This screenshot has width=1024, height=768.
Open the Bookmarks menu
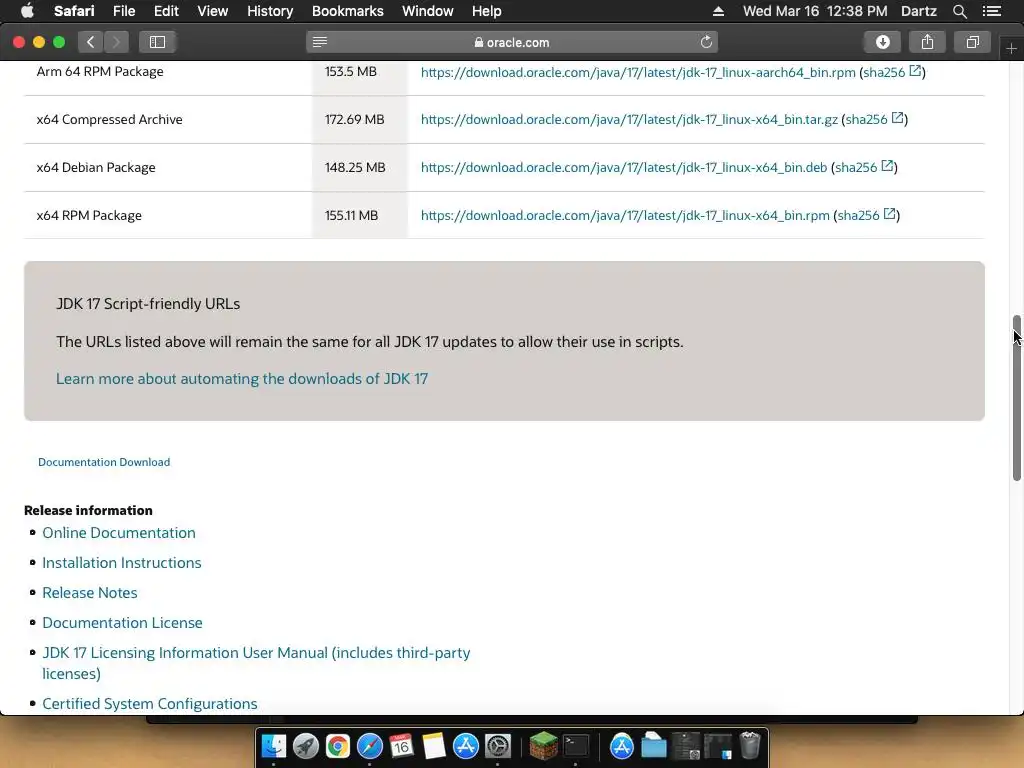[x=347, y=11]
